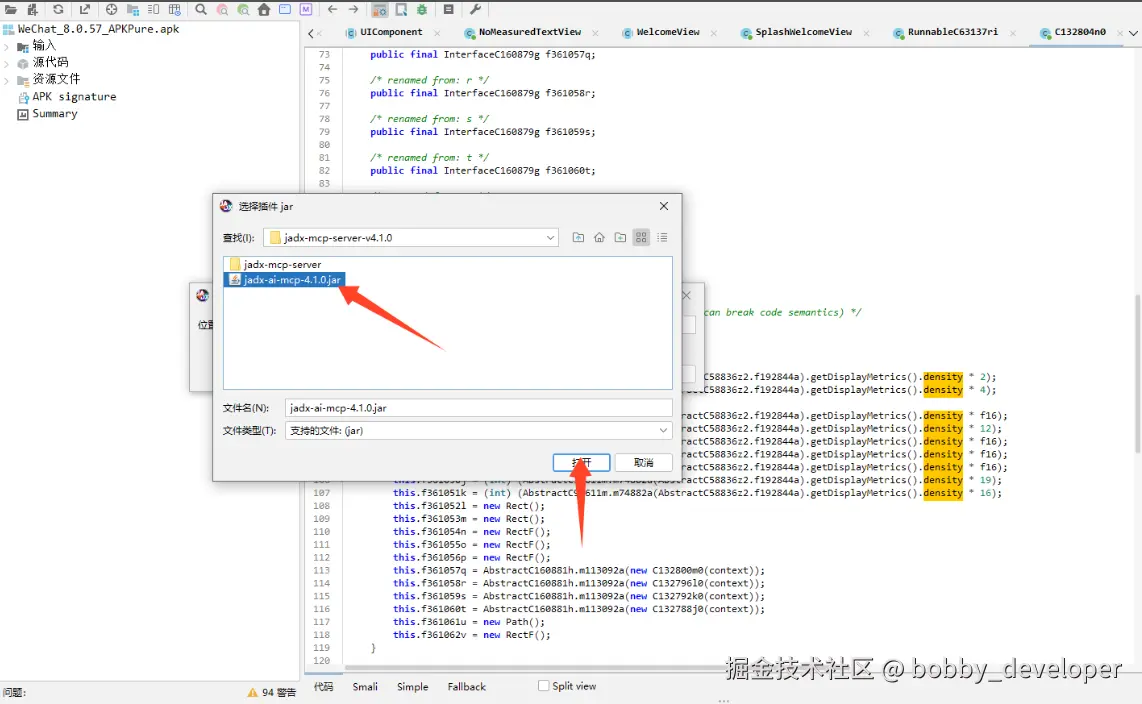Switch file dialog to details list view
Viewport: 1142px width, 704px height.
[662, 237]
